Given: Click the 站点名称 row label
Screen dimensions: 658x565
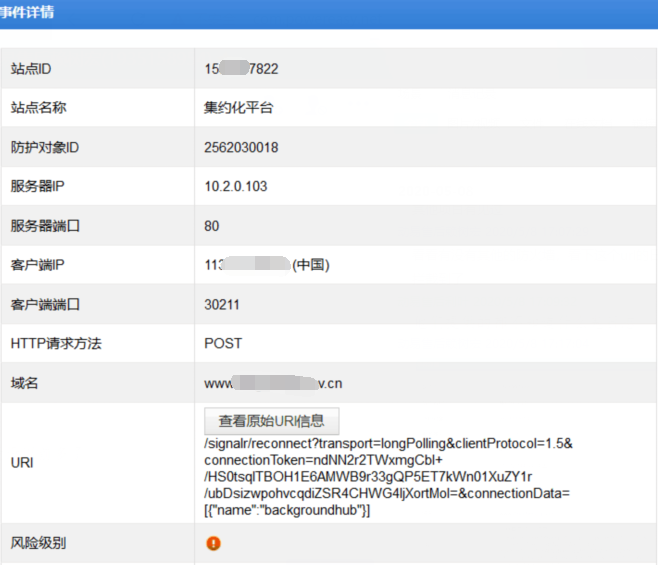Looking at the screenshot, I should coord(38,108).
